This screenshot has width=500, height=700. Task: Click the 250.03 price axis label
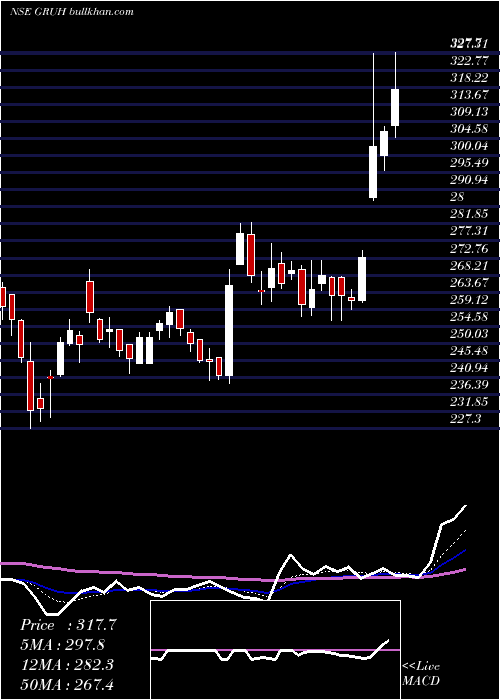[469, 333]
